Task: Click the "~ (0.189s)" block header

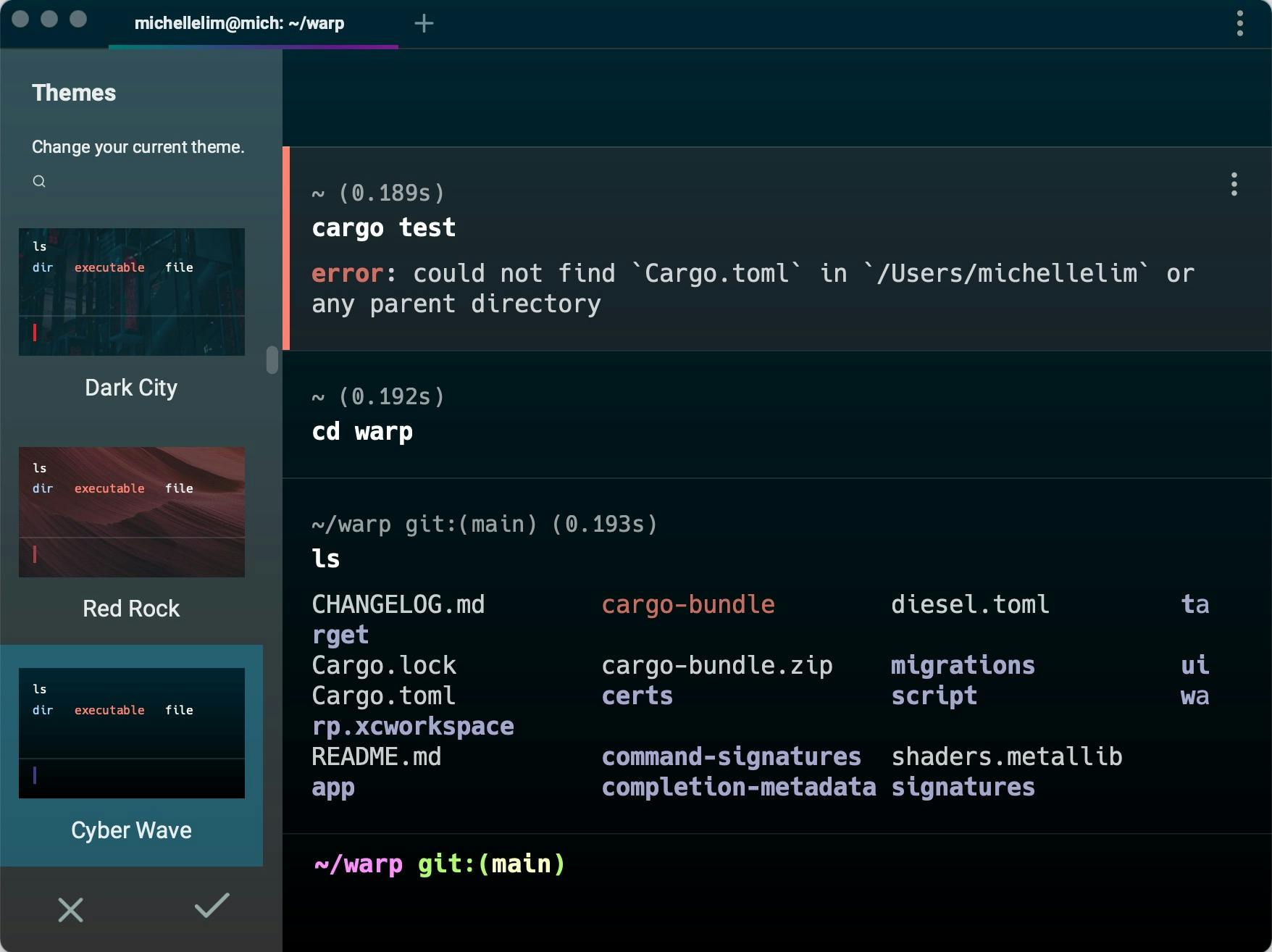Action: pos(378,193)
